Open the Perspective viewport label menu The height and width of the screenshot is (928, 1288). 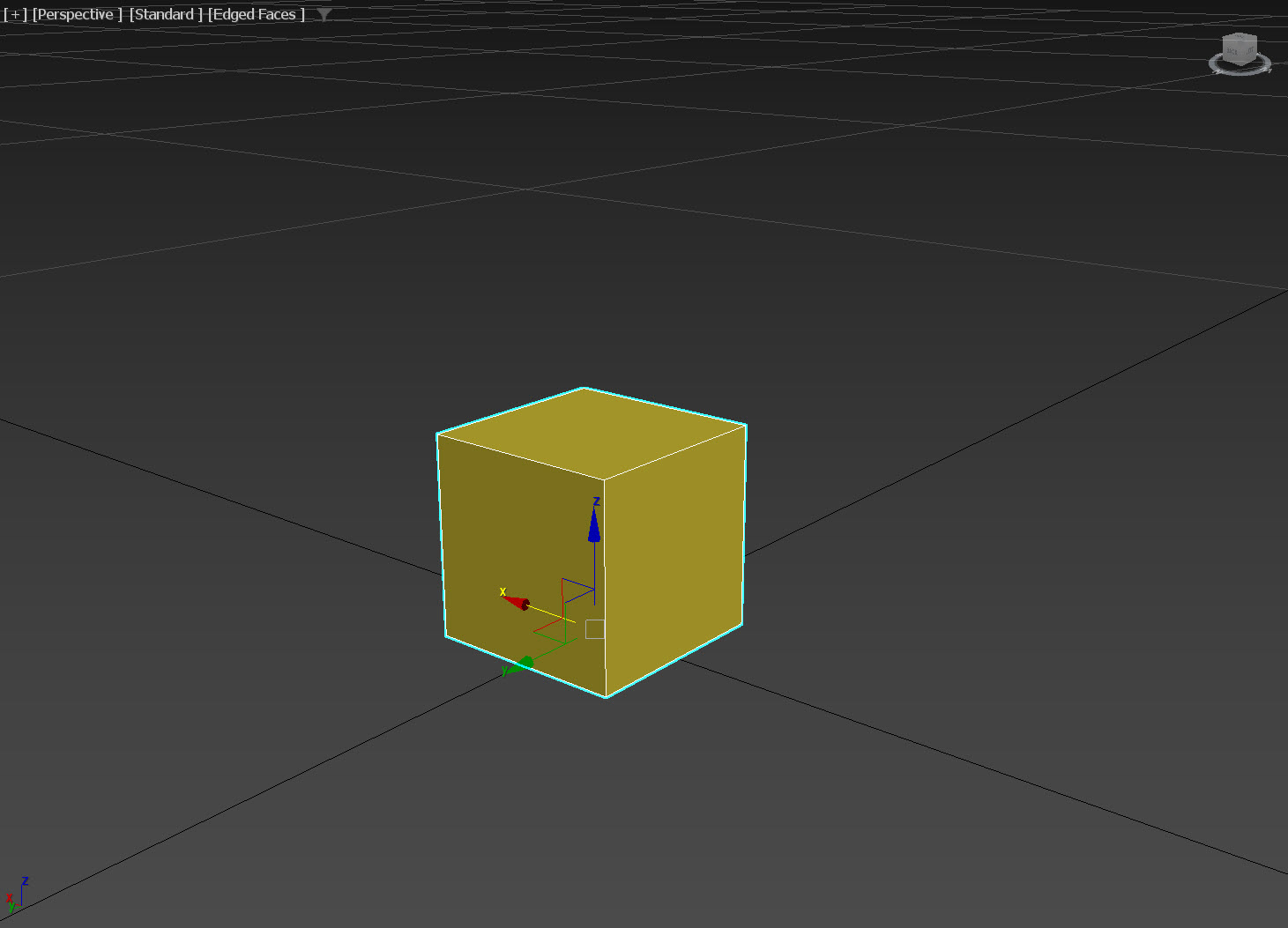pos(78,14)
